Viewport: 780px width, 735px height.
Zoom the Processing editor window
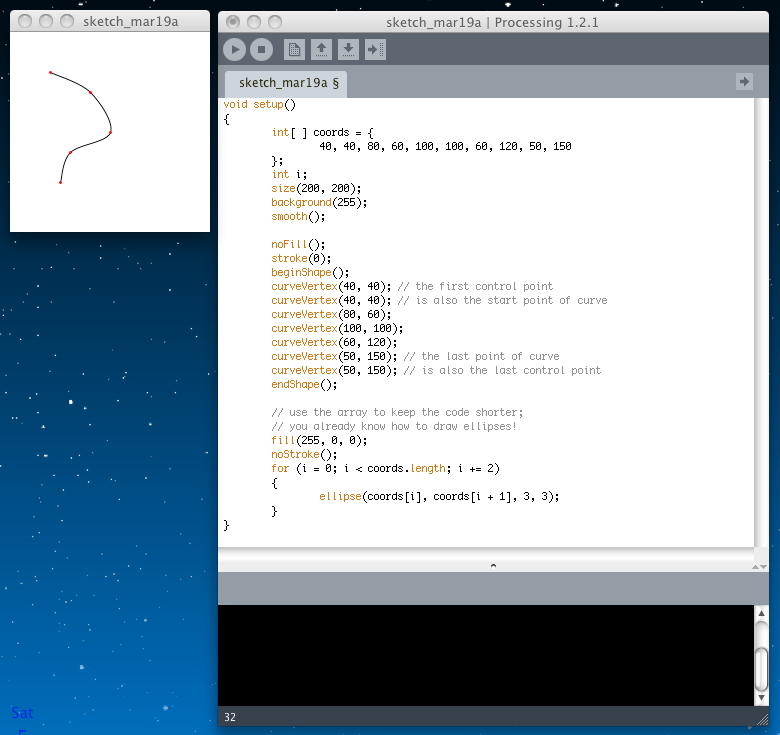coord(275,21)
